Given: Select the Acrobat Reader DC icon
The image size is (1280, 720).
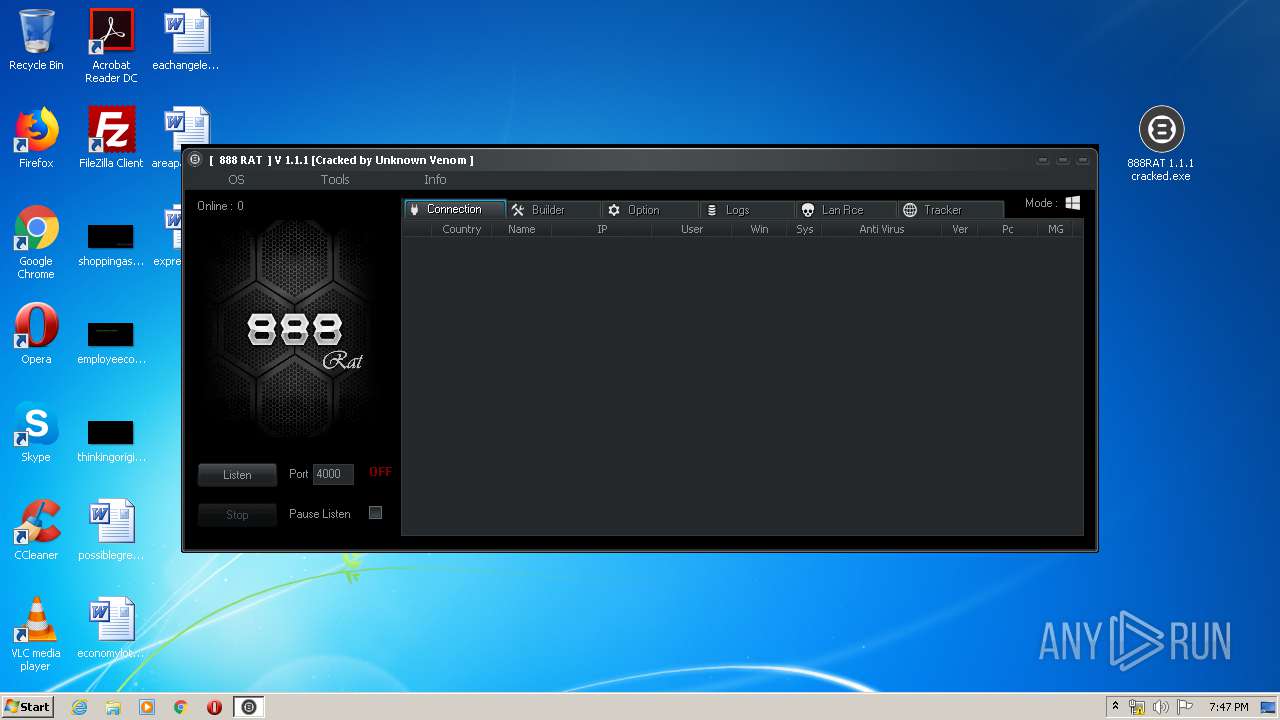Looking at the screenshot, I should (x=111, y=46).
